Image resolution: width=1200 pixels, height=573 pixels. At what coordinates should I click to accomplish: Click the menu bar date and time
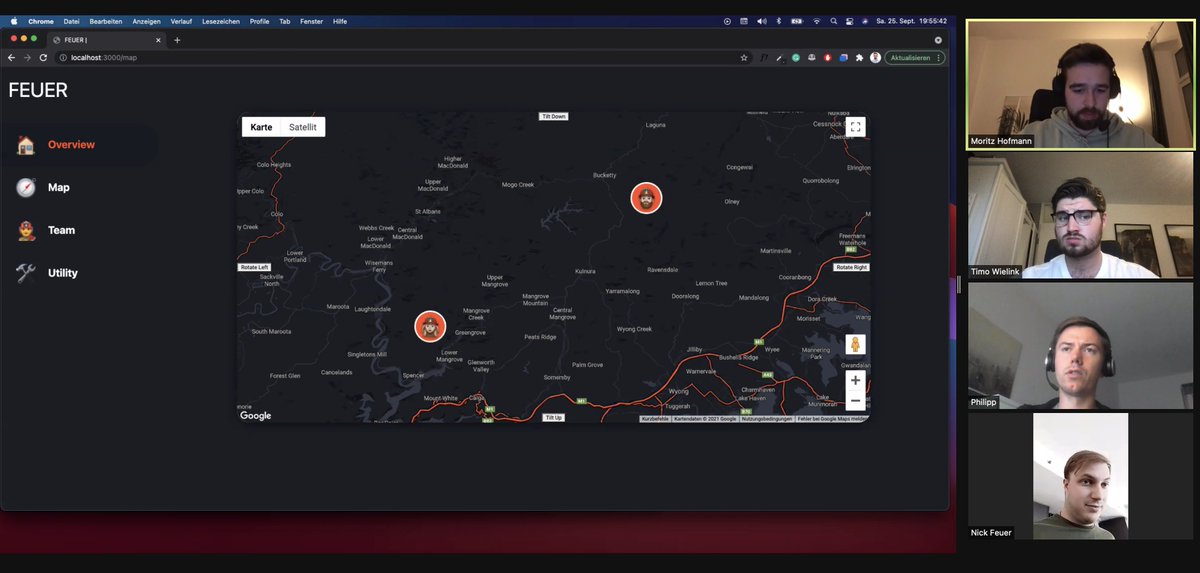[910, 21]
